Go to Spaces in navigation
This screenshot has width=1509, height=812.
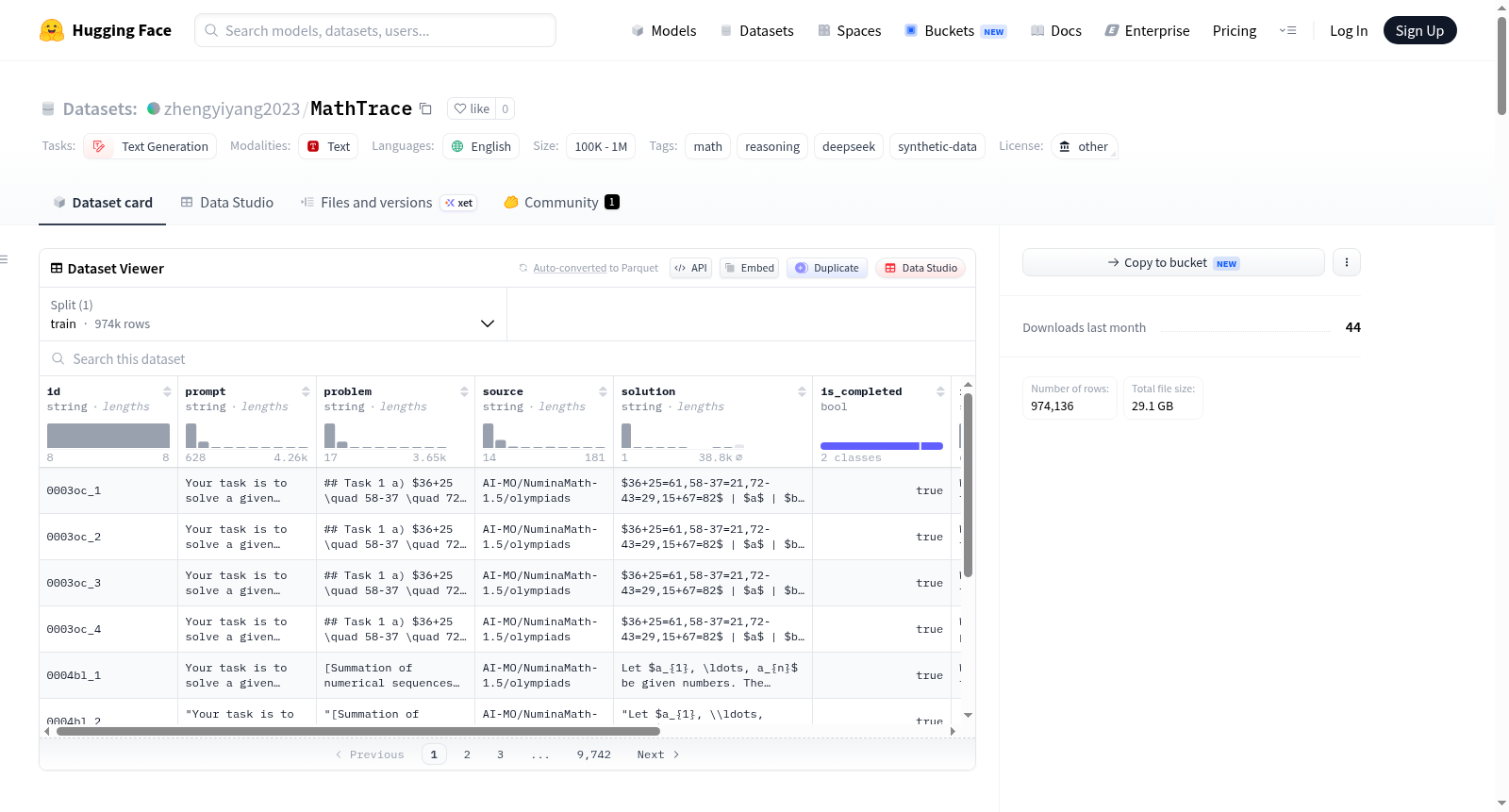tap(850, 30)
